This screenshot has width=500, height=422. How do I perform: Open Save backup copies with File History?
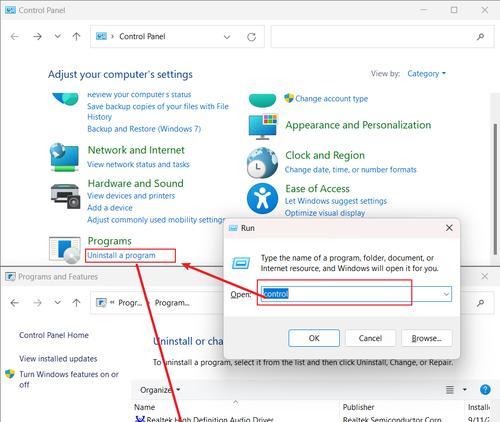click(x=158, y=111)
